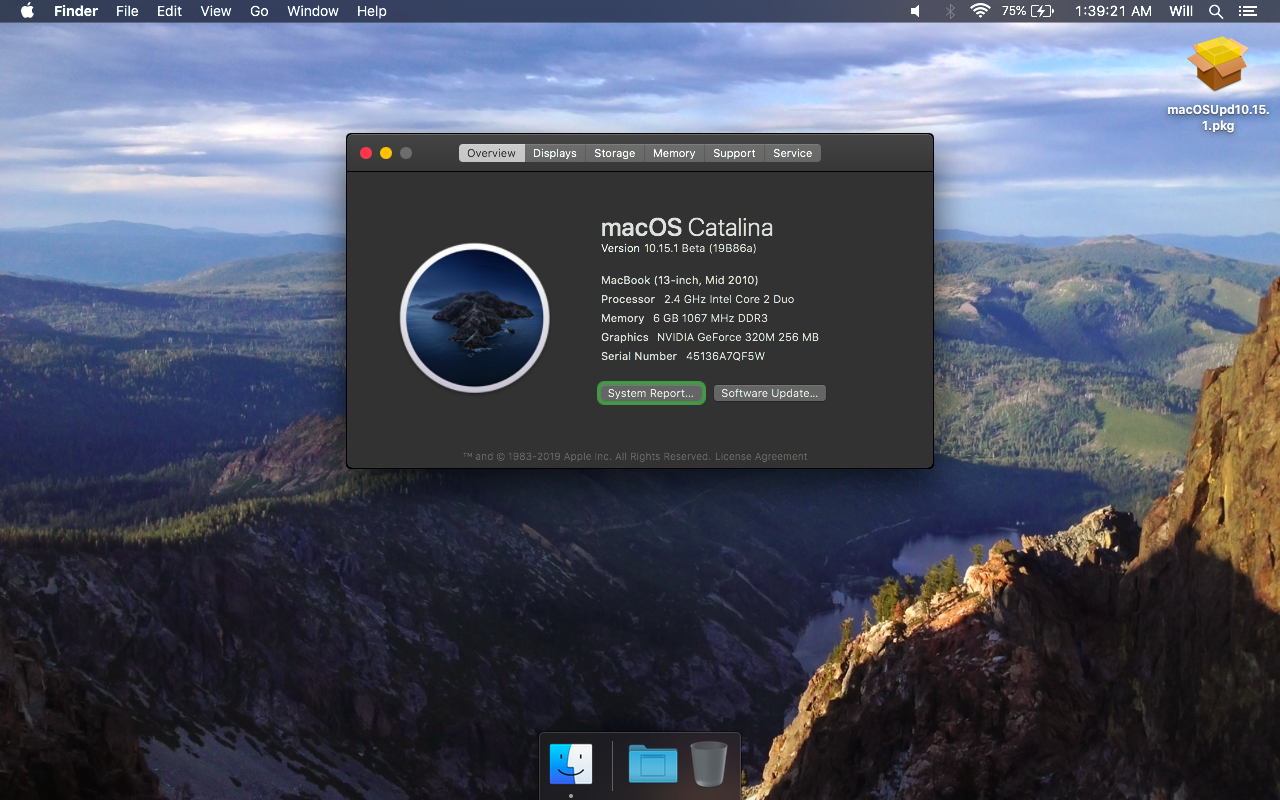Click the macOS Catalina island logo
The image size is (1280, 800).
475,318
